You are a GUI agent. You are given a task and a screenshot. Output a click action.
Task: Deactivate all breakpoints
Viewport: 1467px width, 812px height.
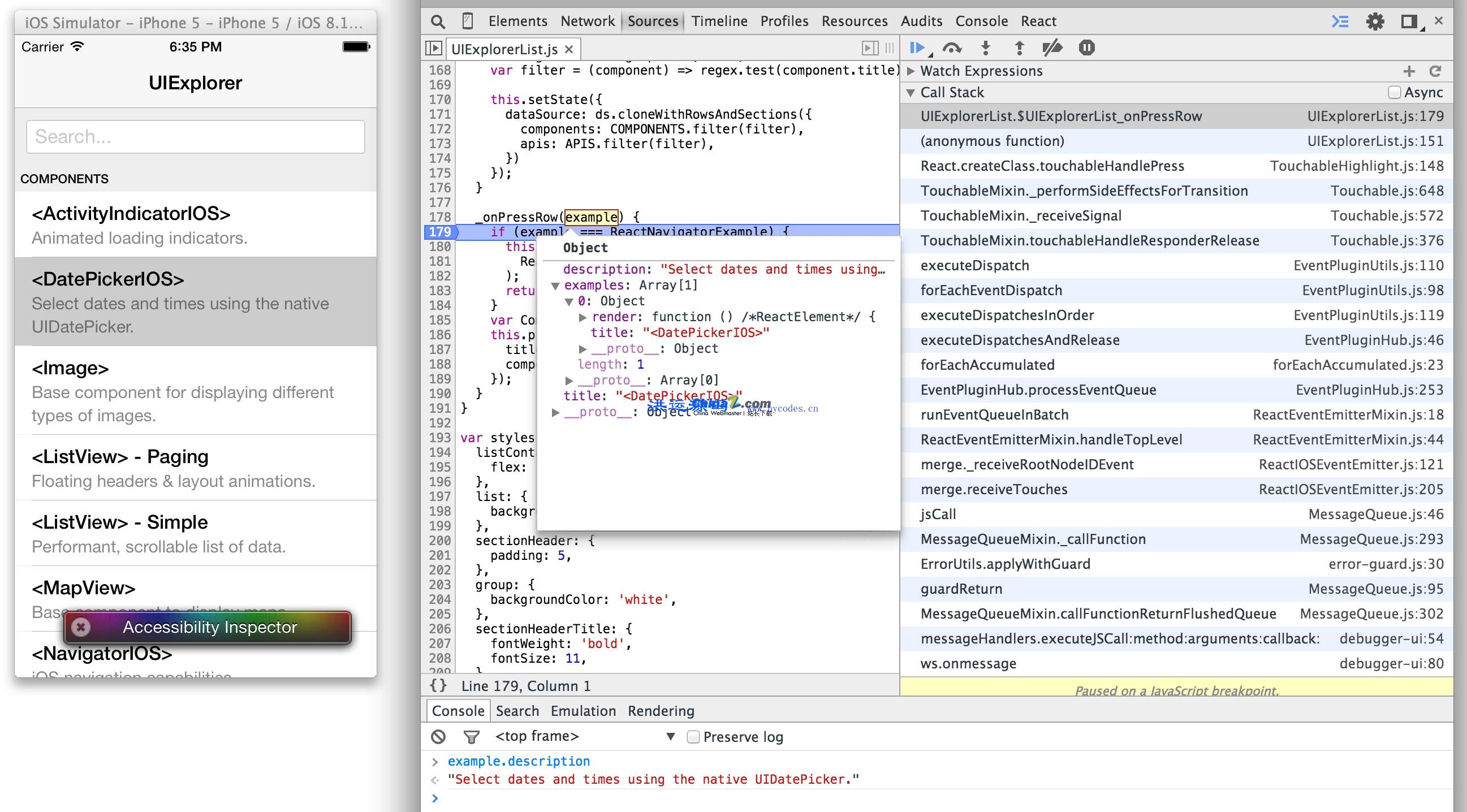pyautogui.click(x=1052, y=48)
